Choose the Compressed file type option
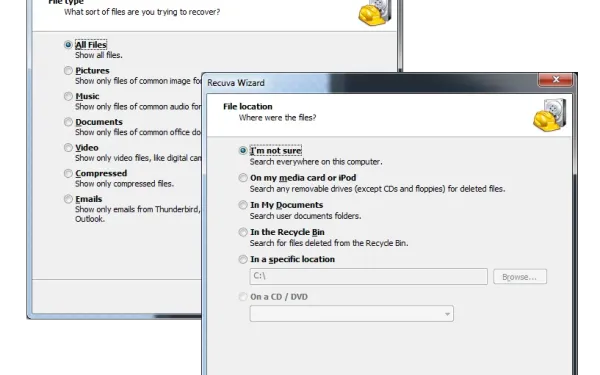 tap(68, 173)
